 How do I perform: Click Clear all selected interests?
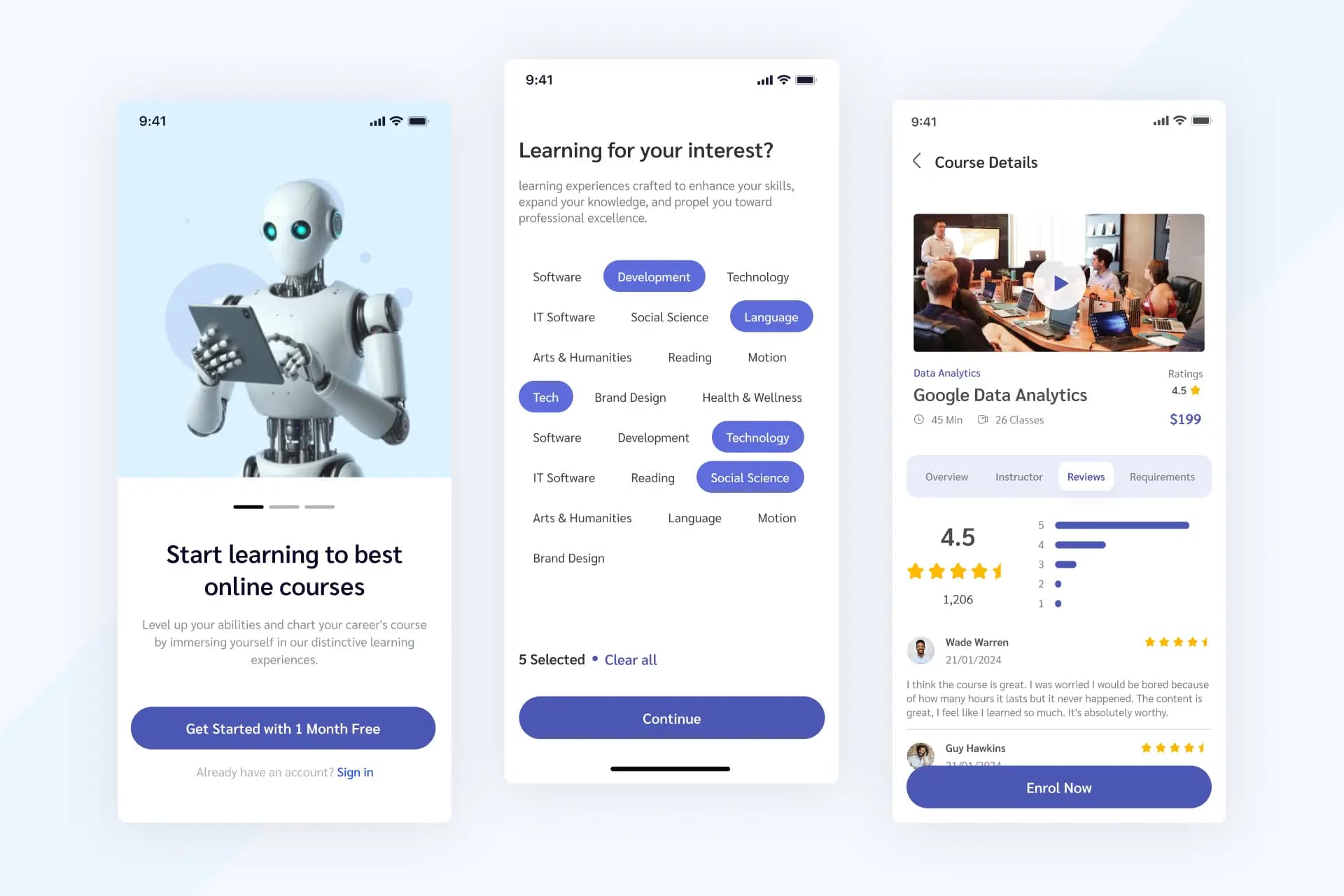630,658
